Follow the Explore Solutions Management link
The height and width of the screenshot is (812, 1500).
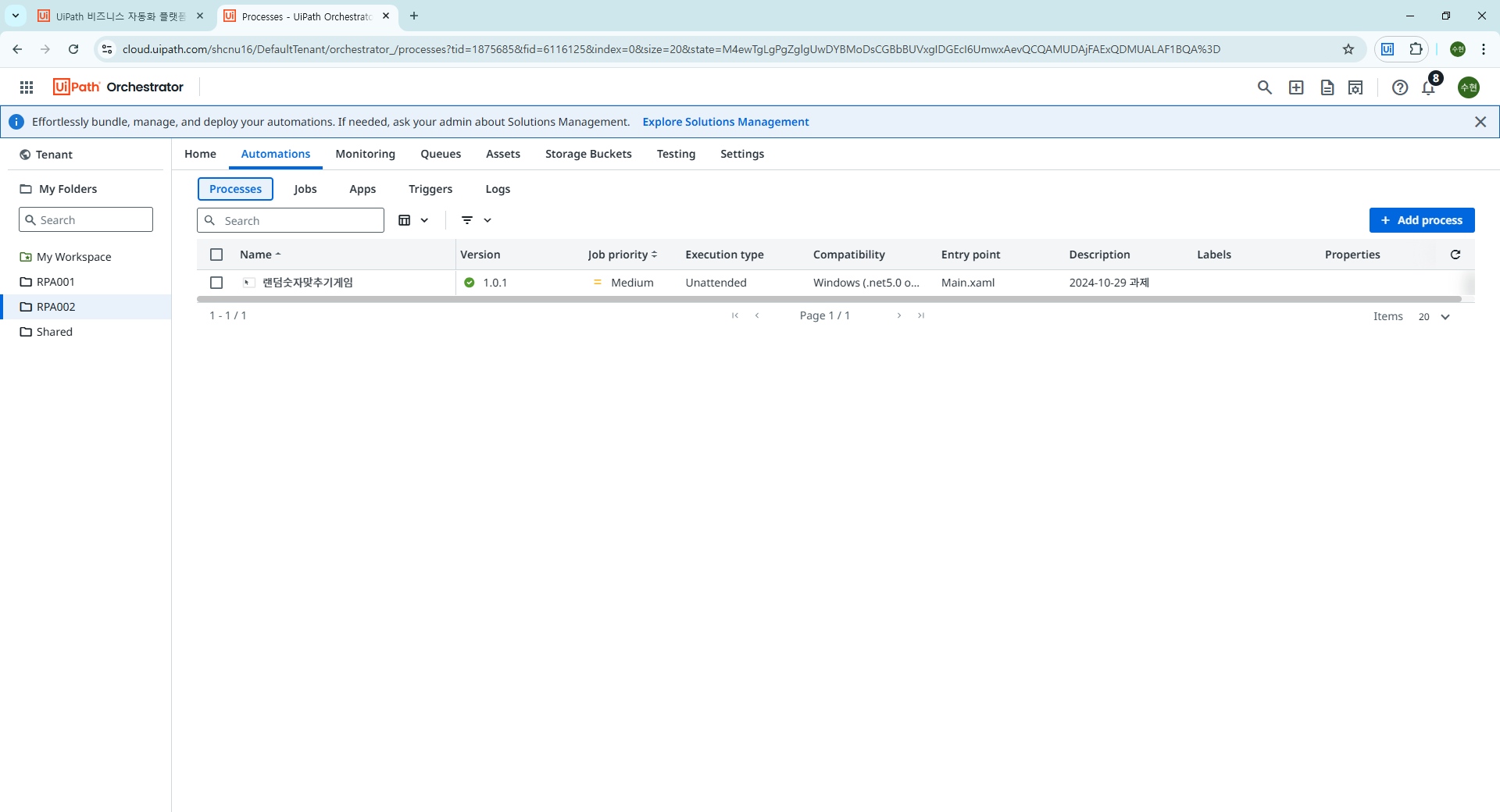pos(726,122)
